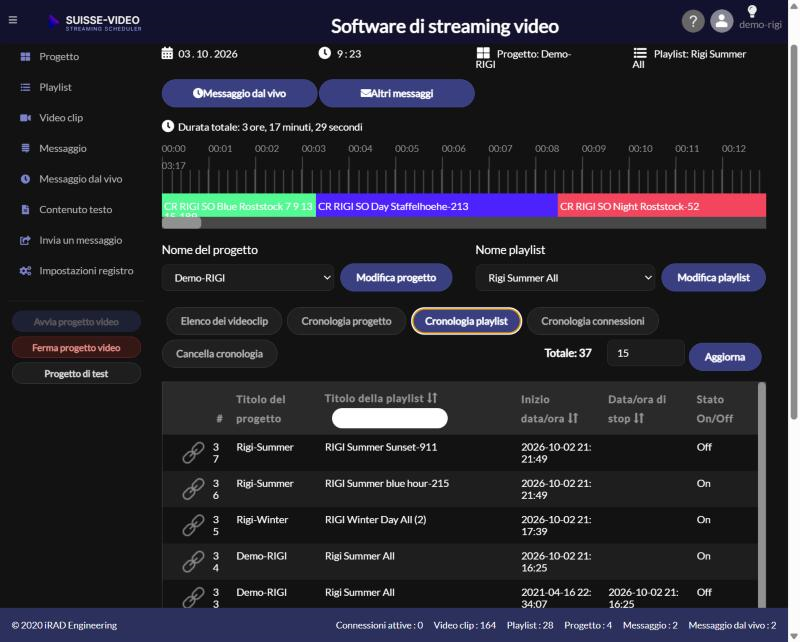Click the Messaggio dal vivo button
Viewport: 800px width, 642px height.
(x=239, y=93)
